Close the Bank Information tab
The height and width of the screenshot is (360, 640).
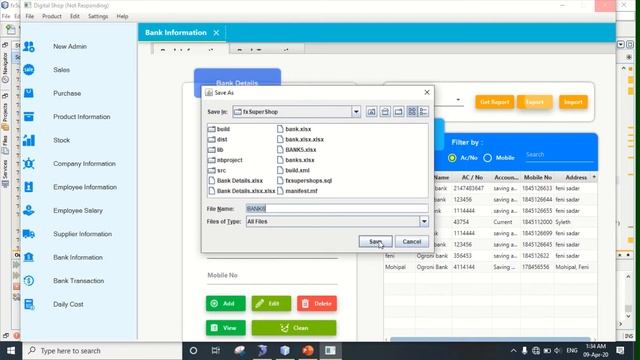pyautogui.click(x=216, y=33)
